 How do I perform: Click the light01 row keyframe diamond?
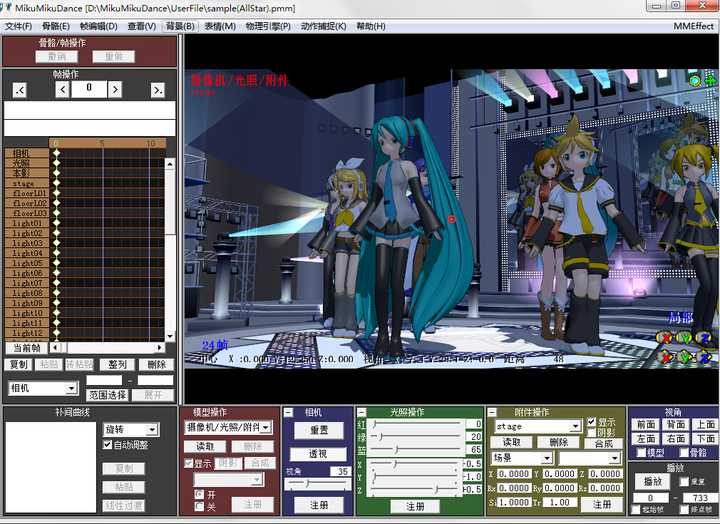click(56, 223)
